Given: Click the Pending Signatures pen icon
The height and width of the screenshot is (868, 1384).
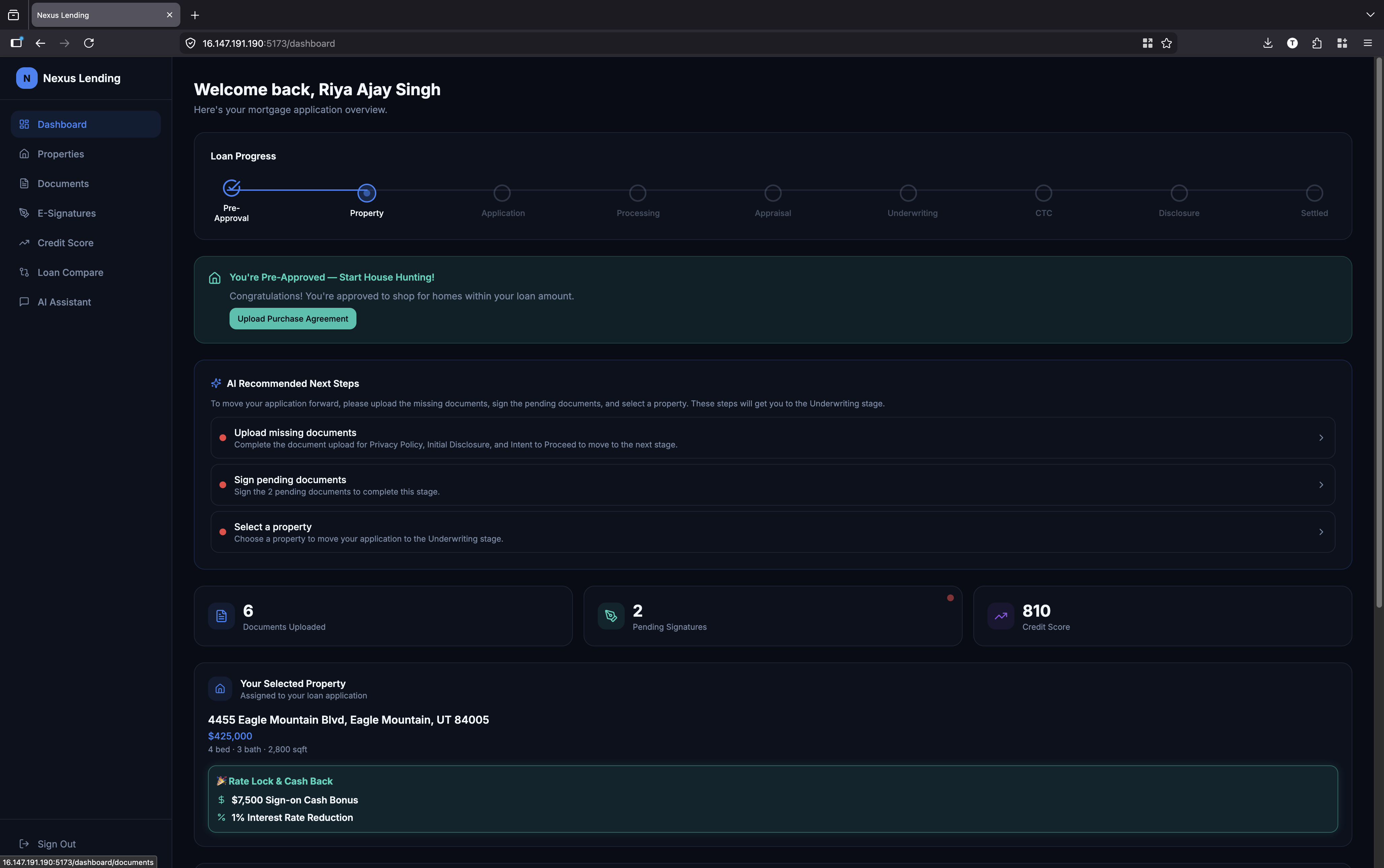Looking at the screenshot, I should tap(611, 616).
